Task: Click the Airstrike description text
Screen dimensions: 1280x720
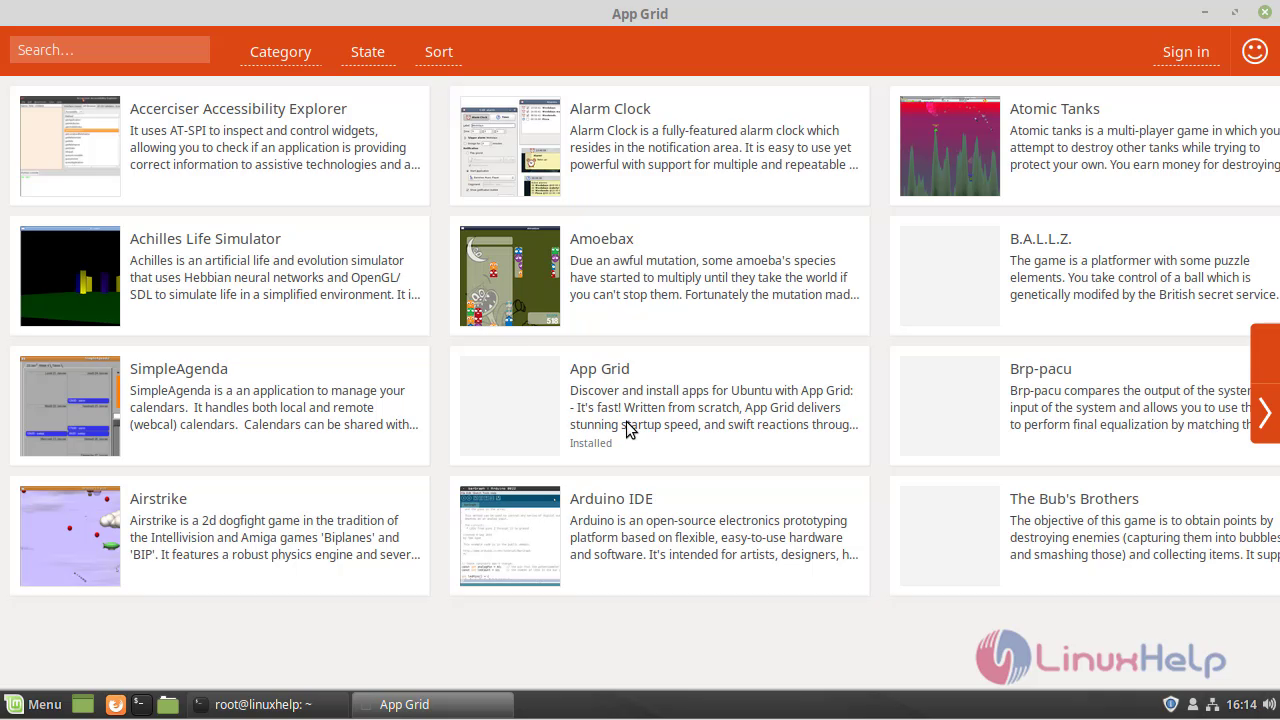Action: click(275, 538)
